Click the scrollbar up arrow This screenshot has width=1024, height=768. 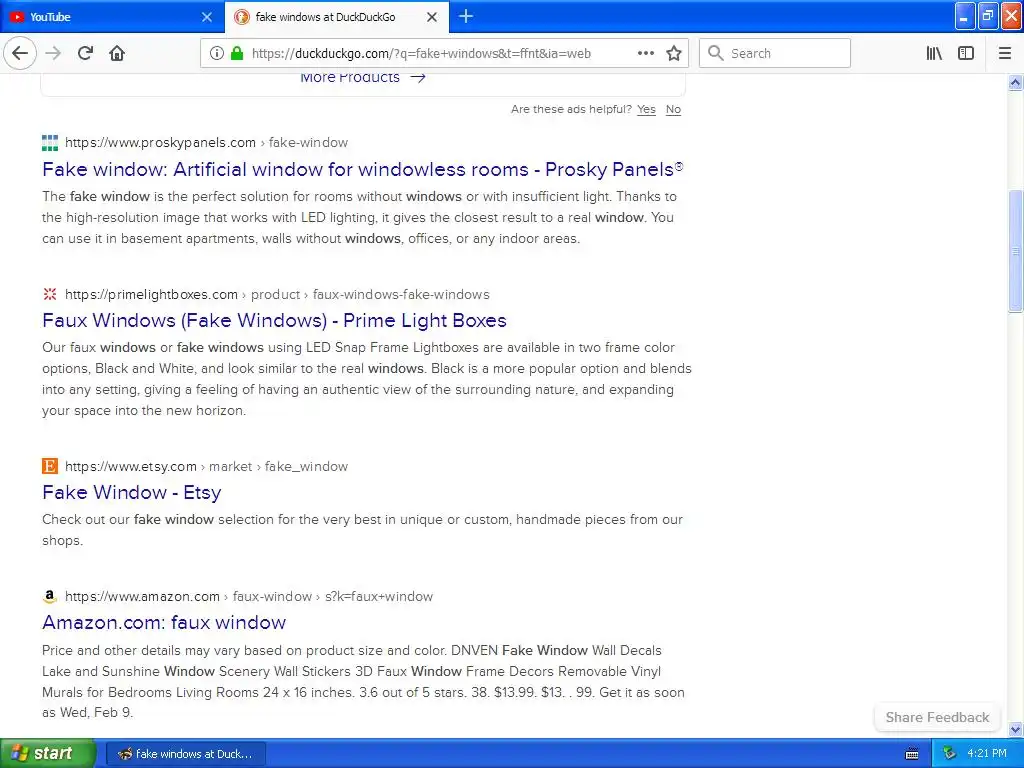pyautogui.click(x=1015, y=82)
